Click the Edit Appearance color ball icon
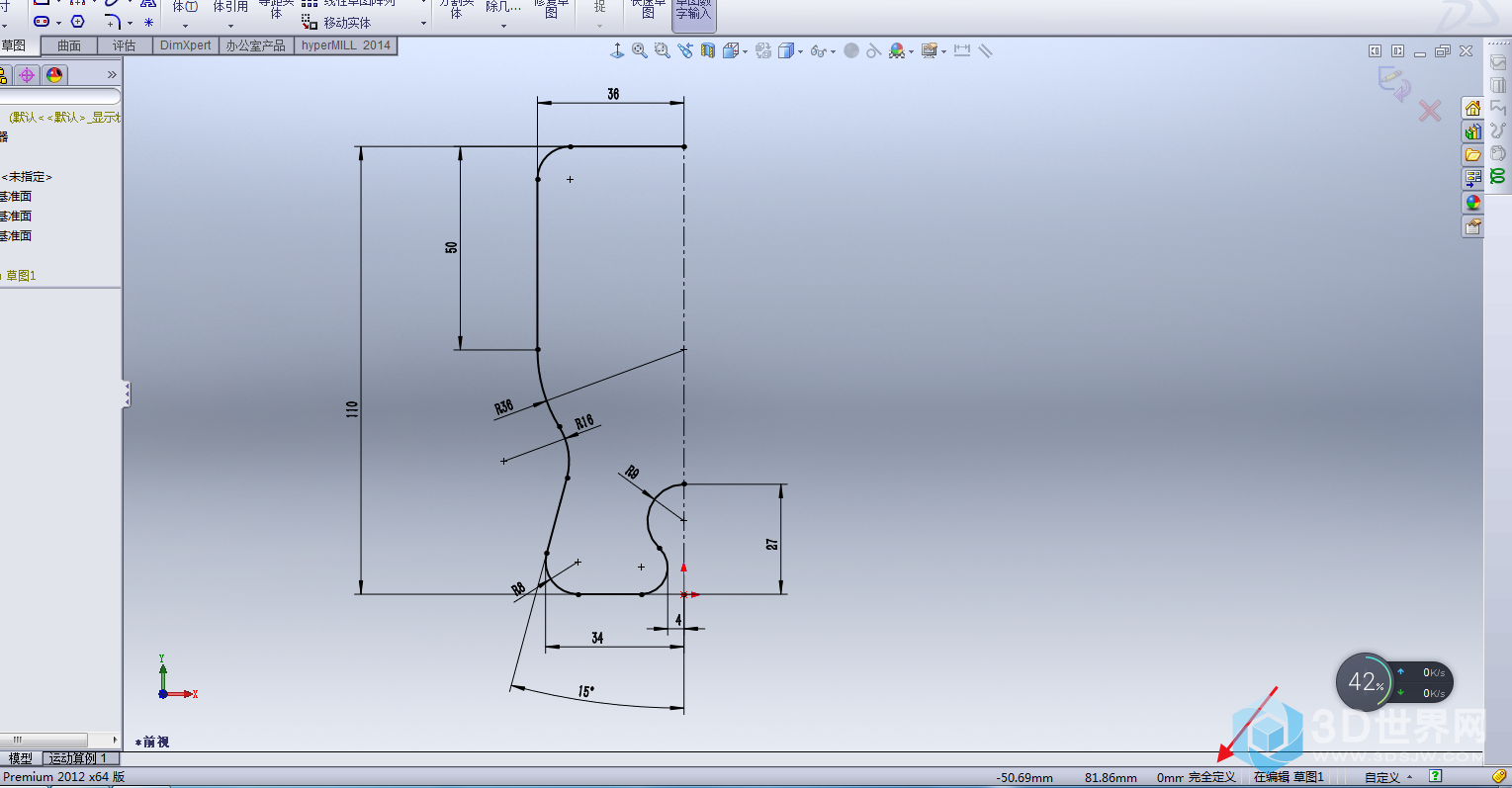The width and height of the screenshot is (1512, 788). tap(896, 50)
